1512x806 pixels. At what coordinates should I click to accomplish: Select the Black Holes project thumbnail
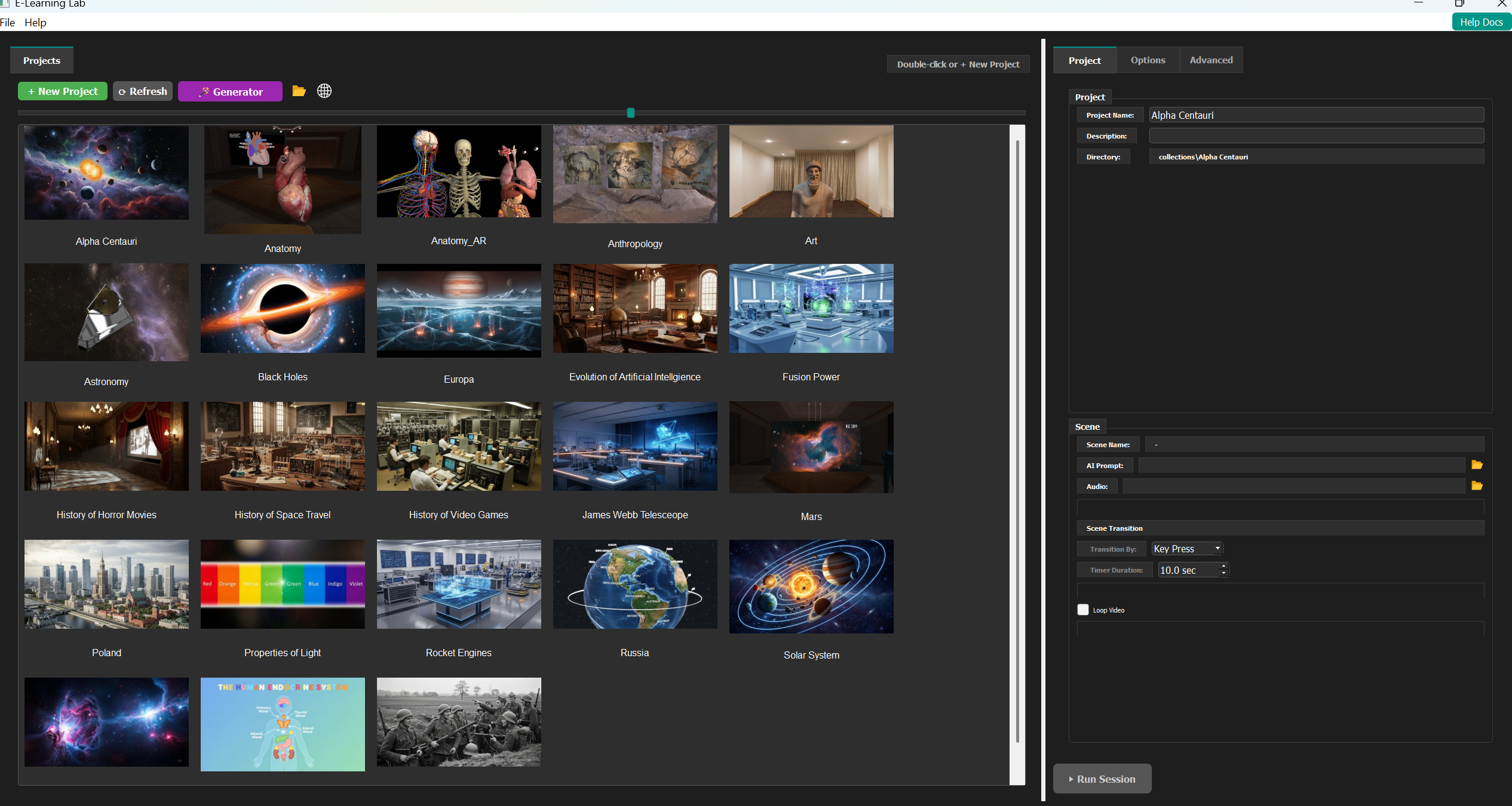(x=283, y=309)
